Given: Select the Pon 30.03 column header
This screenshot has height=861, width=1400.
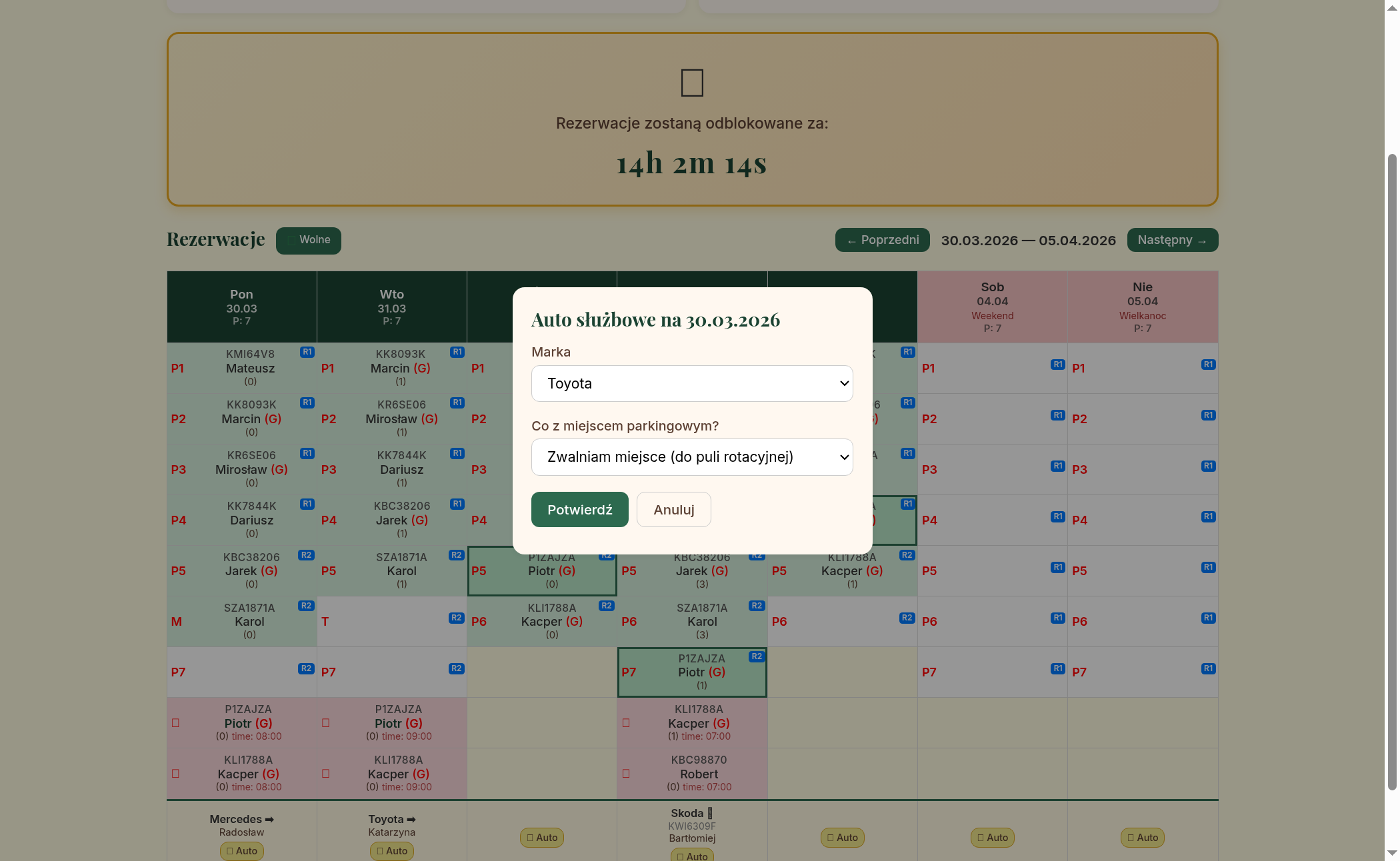Looking at the screenshot, I should pyautogui.click(x=241, y=307).
